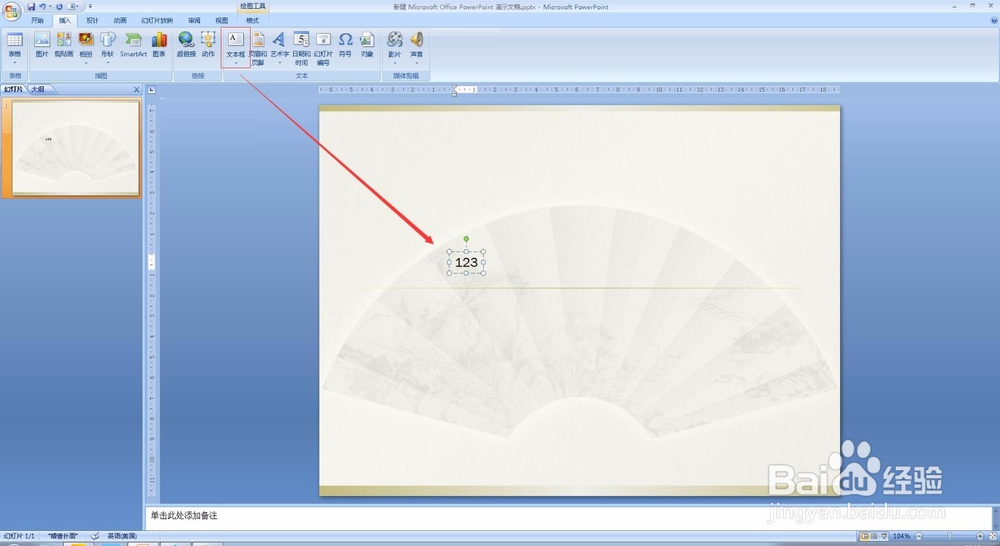The height and width of the screenshot is (546, 1000).
Task: Expand the Movie (影片) dropdown arrow
Action: coord(395,63)
